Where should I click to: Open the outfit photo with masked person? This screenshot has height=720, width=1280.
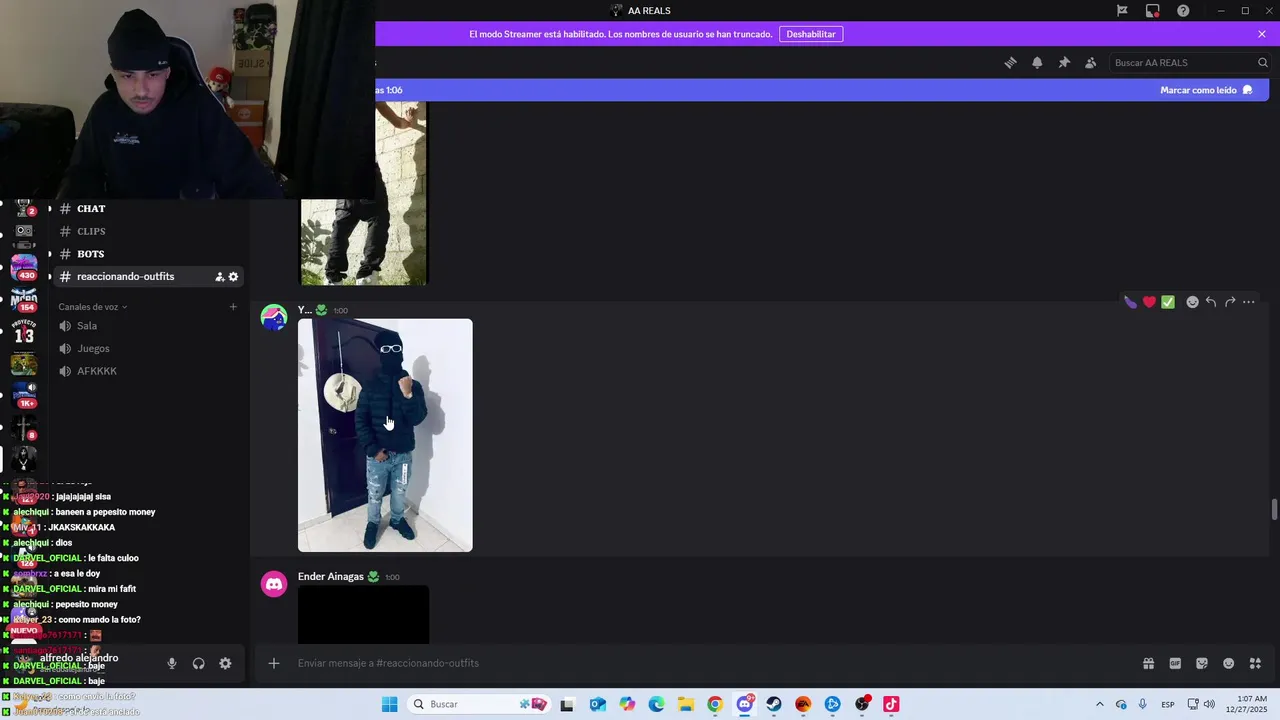(x=385, y=435)
